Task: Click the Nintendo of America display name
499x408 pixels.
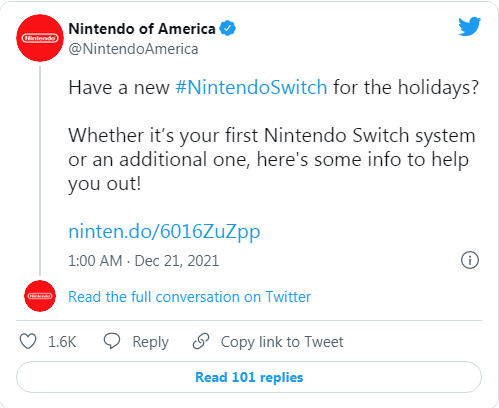Action: coord(142,29)
